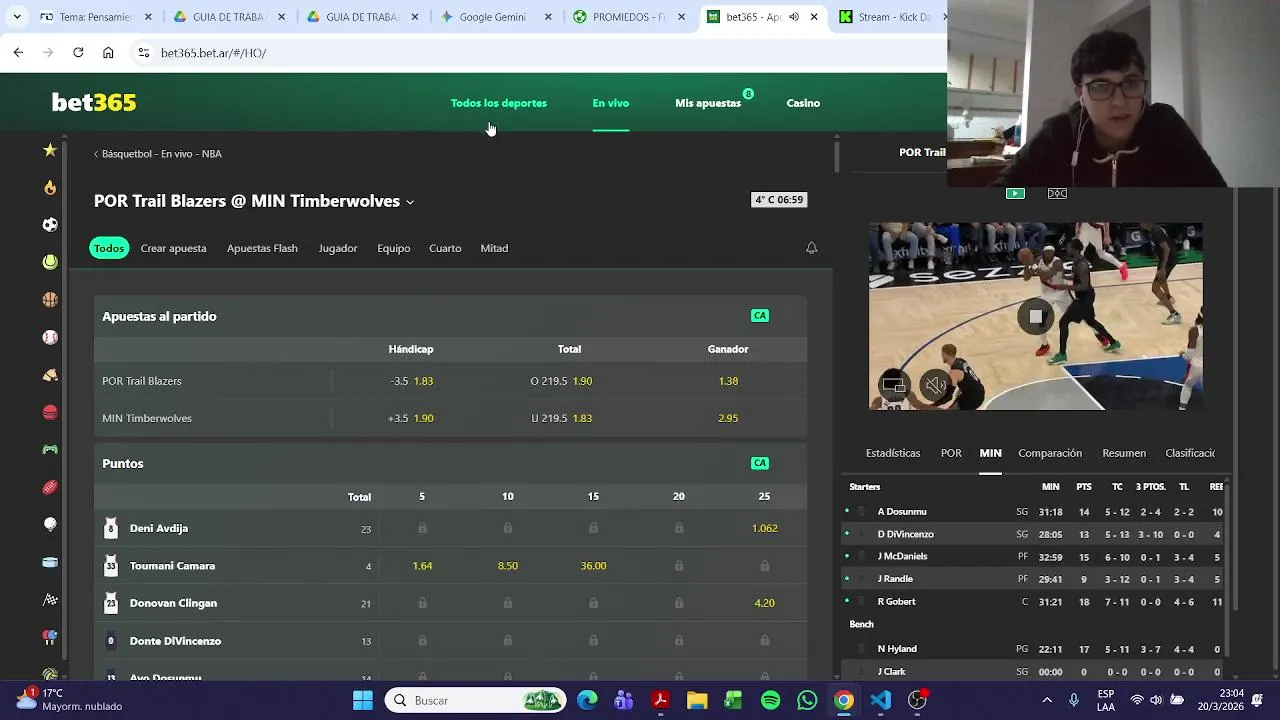
Task: Go to browser home page
Action: (108, 53)
